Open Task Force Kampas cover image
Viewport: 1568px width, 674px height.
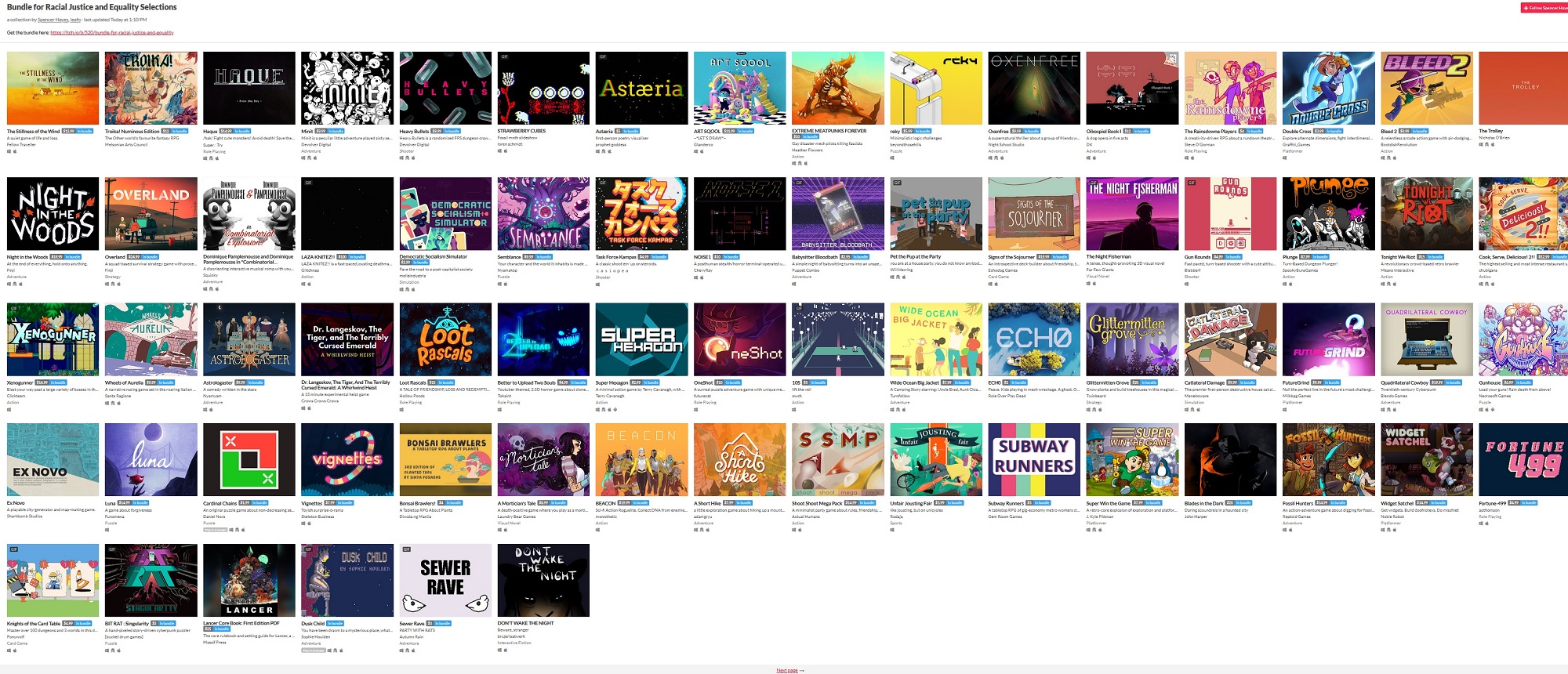(641, 214)
